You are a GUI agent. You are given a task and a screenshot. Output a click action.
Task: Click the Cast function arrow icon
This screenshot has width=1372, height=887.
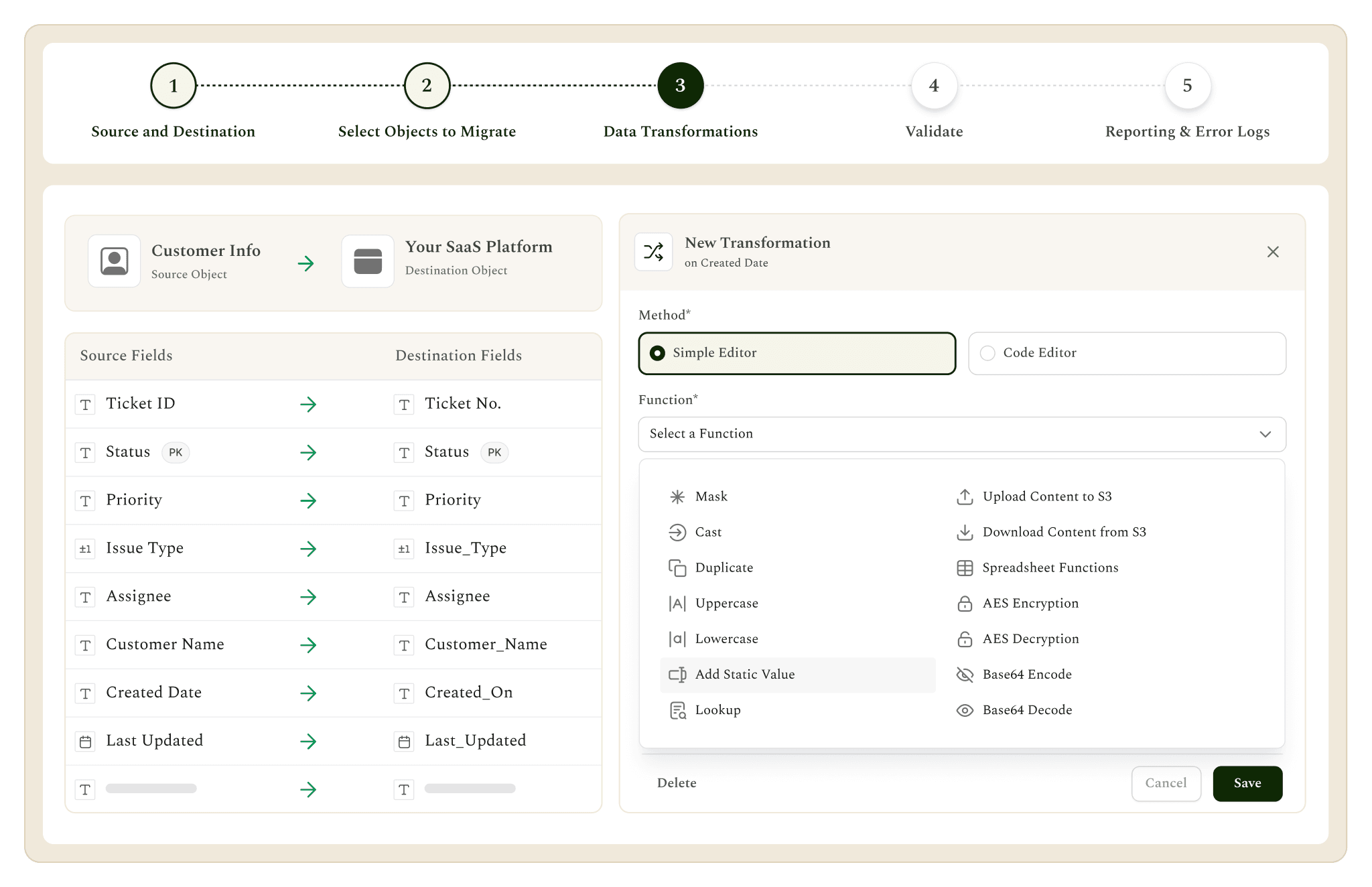click(677, 532)
